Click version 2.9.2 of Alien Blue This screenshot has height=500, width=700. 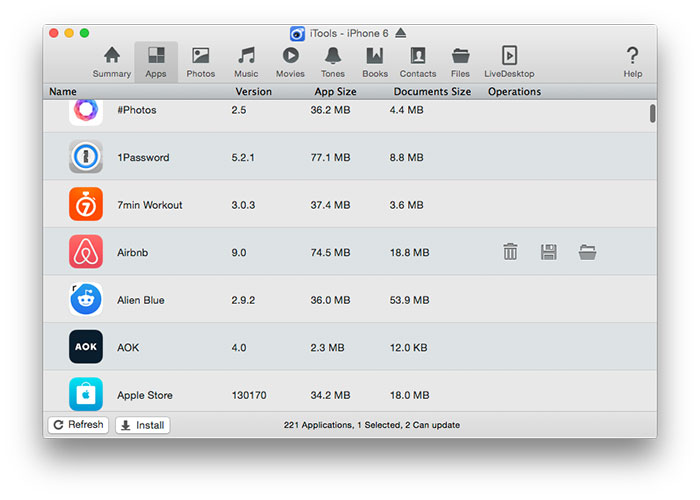[243, 300]
